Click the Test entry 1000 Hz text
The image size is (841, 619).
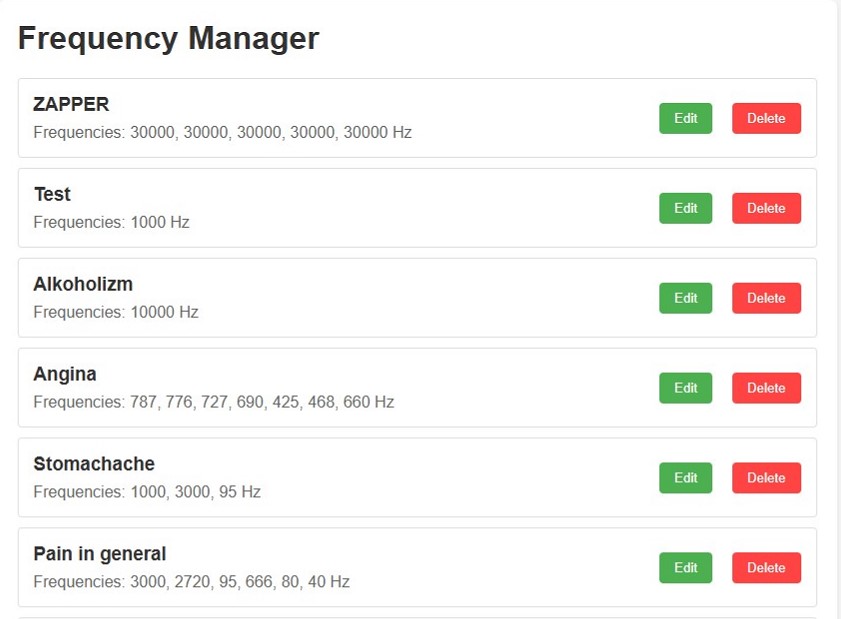[112, 222]
